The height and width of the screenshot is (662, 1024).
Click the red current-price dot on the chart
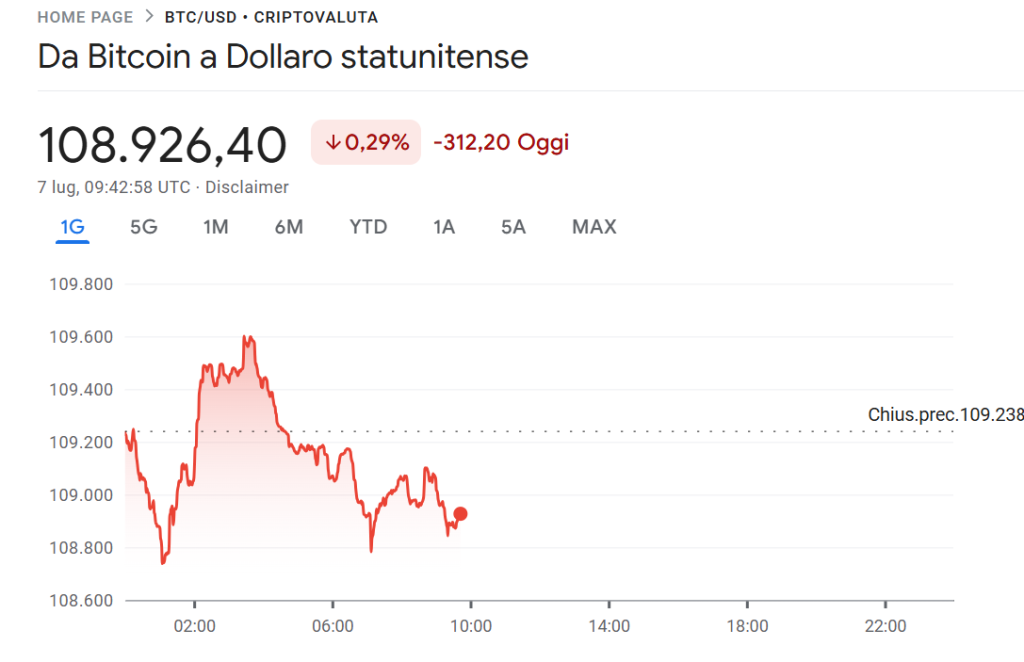point(460,514)
